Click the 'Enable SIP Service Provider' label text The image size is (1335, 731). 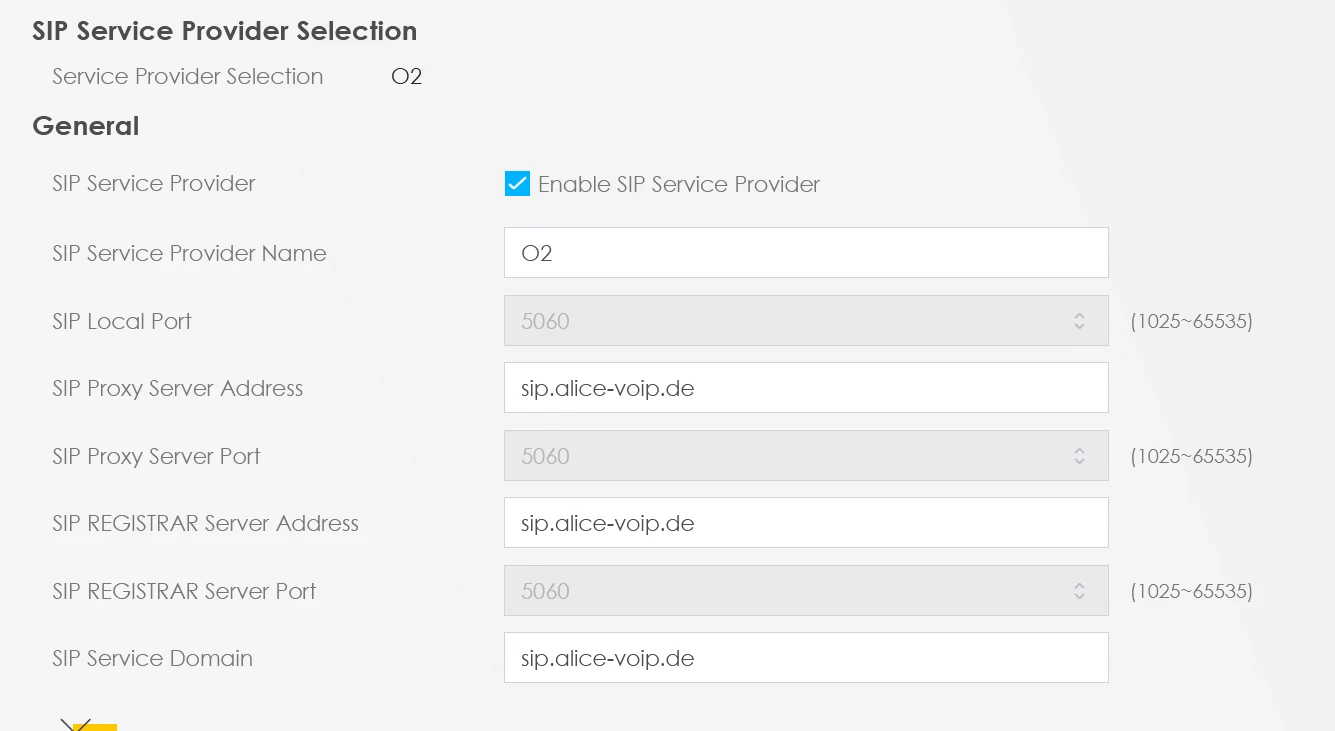click(x=678, y=184)
